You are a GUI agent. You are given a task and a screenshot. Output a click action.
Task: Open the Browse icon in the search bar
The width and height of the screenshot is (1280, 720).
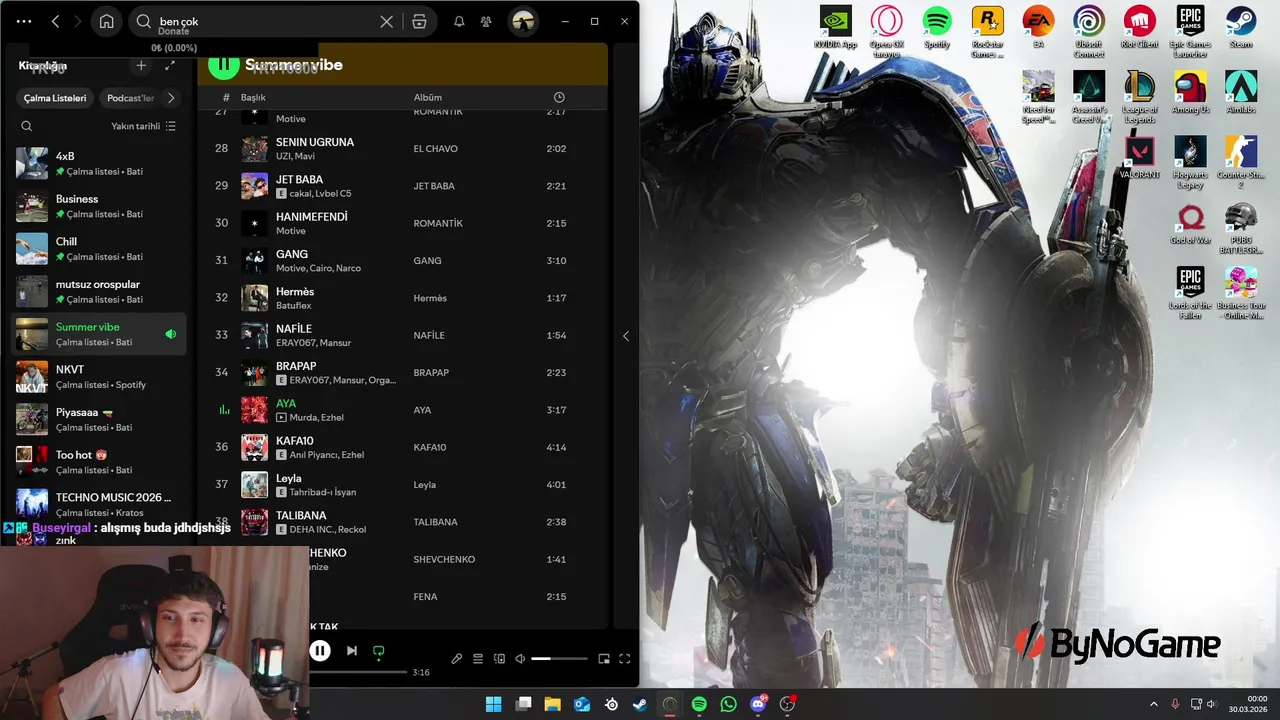419,21
